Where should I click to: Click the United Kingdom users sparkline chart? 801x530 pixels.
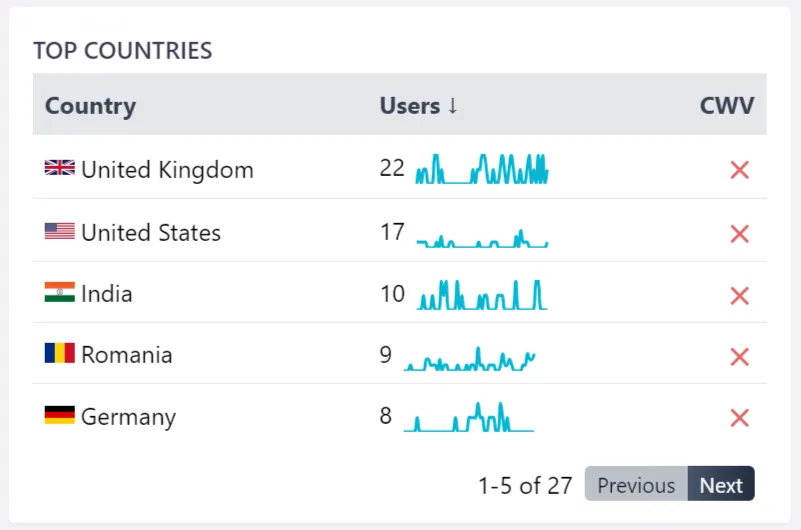(482, 169)
